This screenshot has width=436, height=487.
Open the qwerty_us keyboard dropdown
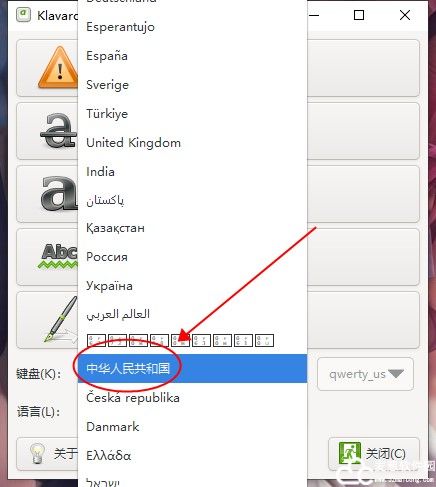(x=365, y=374)
